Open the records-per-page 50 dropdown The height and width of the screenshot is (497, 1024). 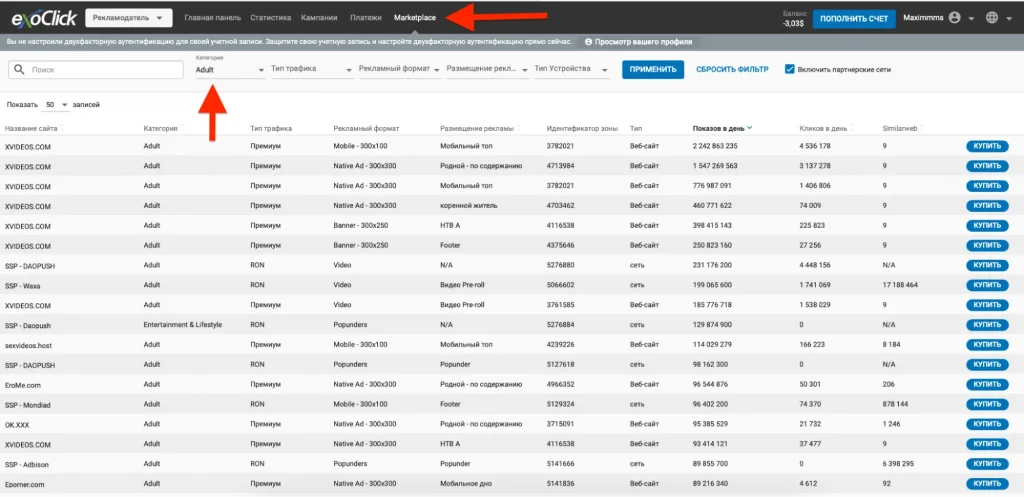click(x=57, y=104)
